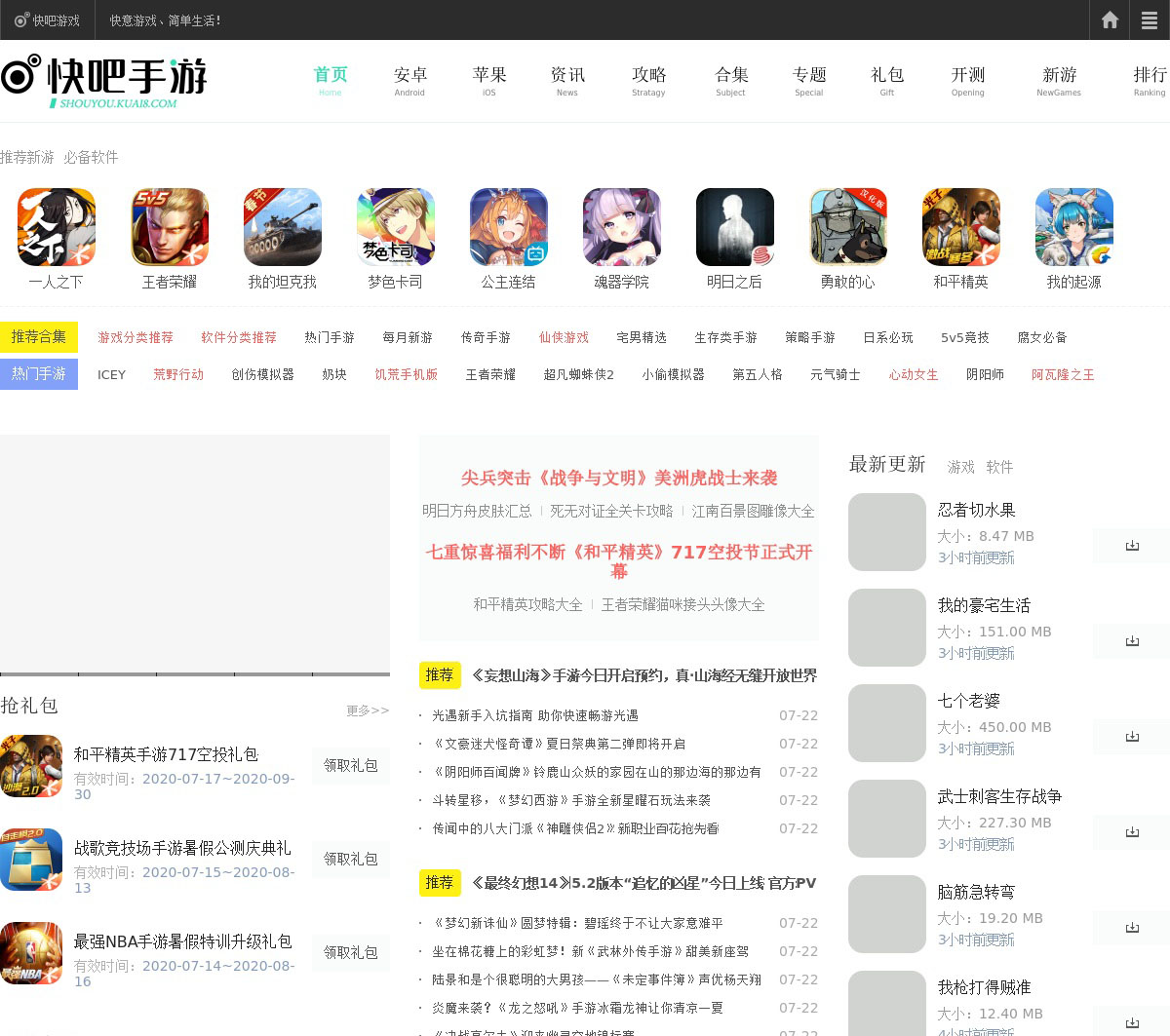The image size is (1170, 1036).
Task: Select the 资讯 News nav item
Action: coord(567,80)
